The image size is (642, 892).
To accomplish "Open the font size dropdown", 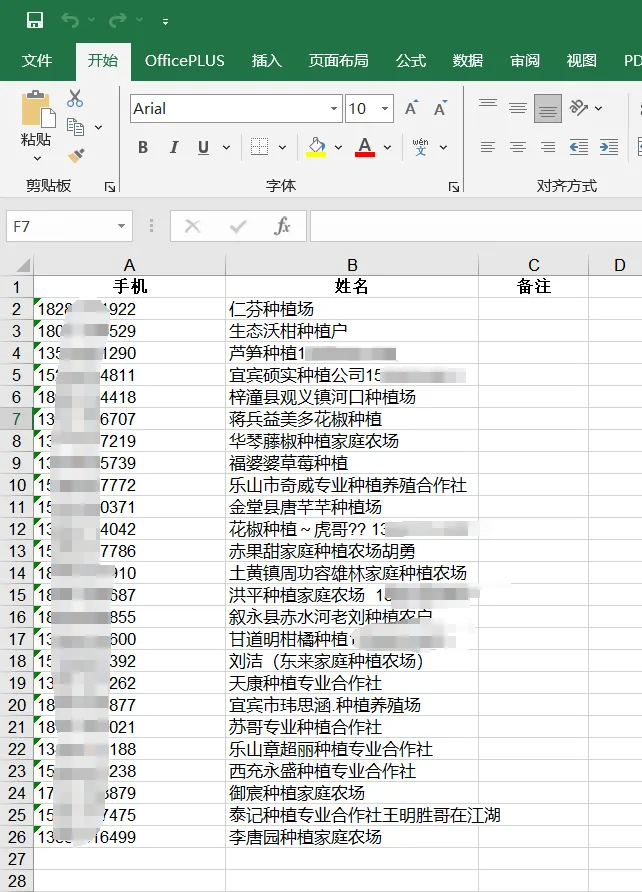I will click(x=385, y=109).
